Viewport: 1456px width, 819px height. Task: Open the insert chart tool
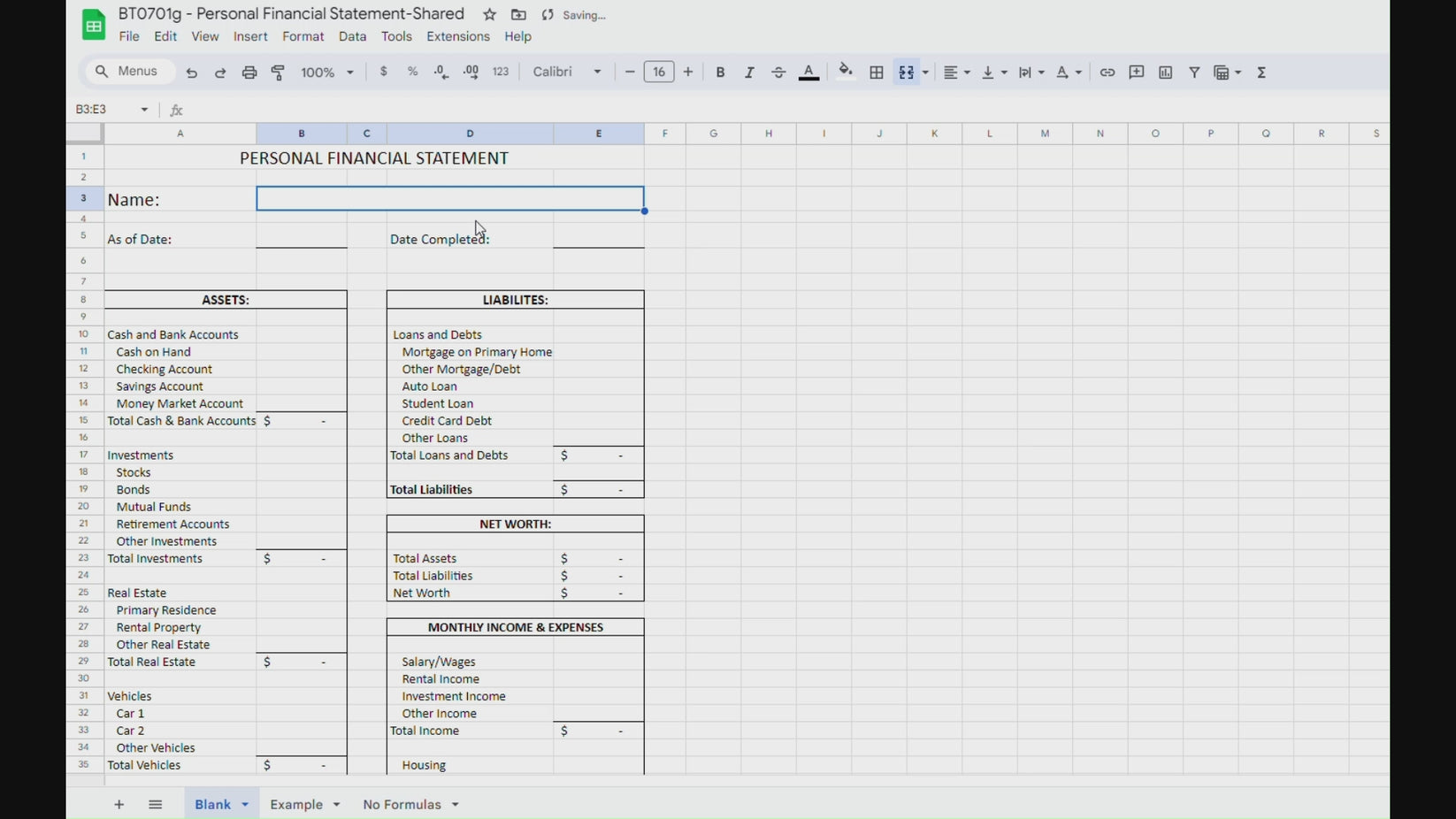click(1165, 73)
